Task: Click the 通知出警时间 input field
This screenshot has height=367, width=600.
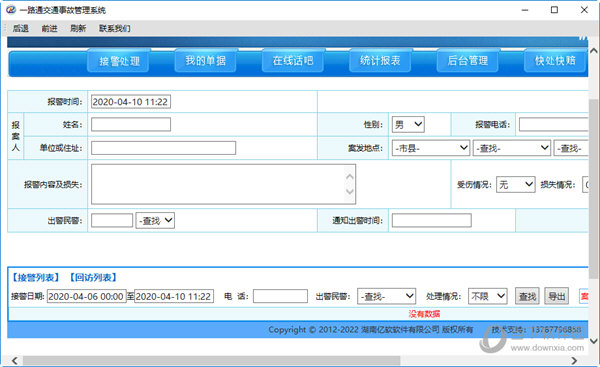Action: click(432, 220)
